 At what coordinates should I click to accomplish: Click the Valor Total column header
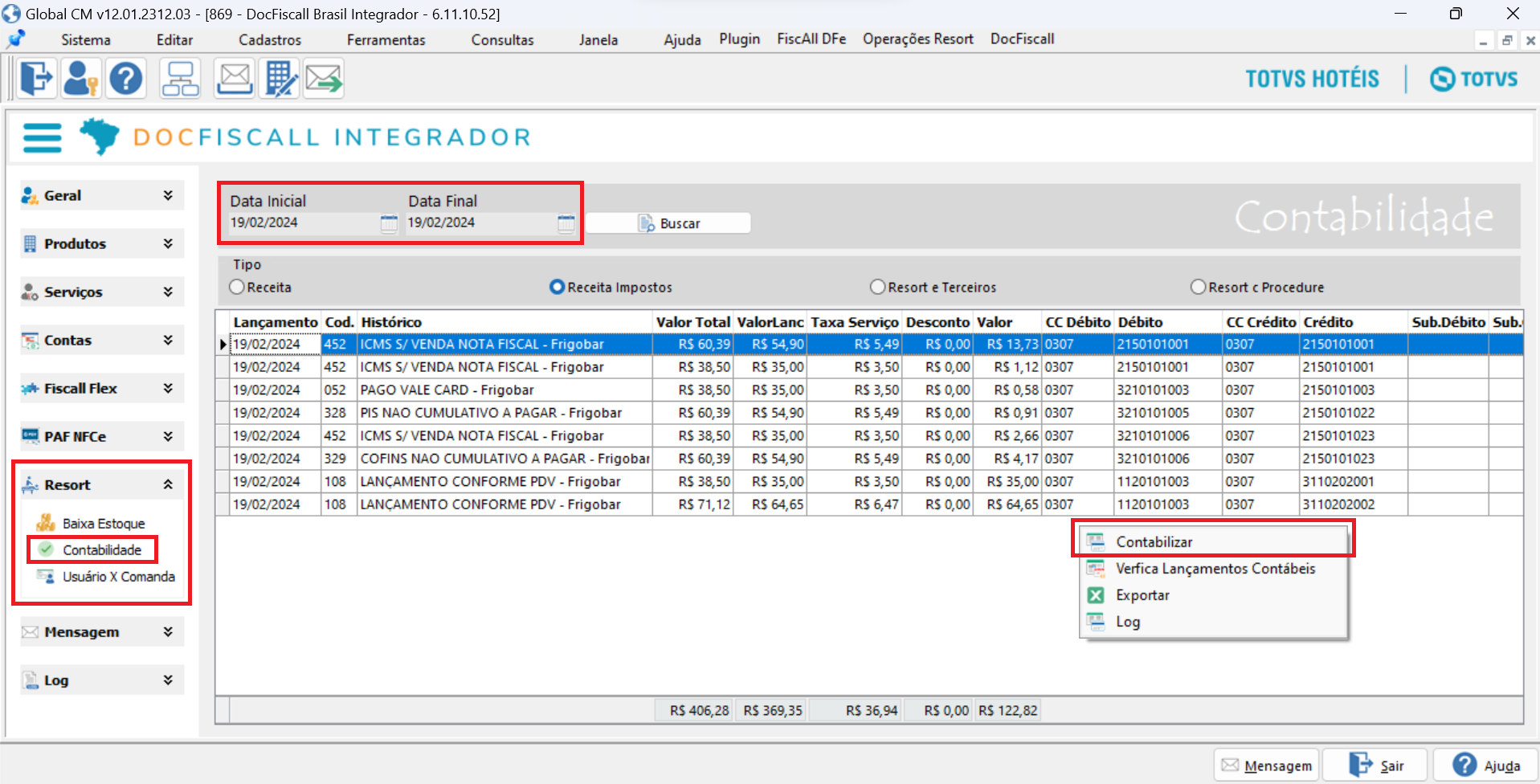(x=692, y=322)
